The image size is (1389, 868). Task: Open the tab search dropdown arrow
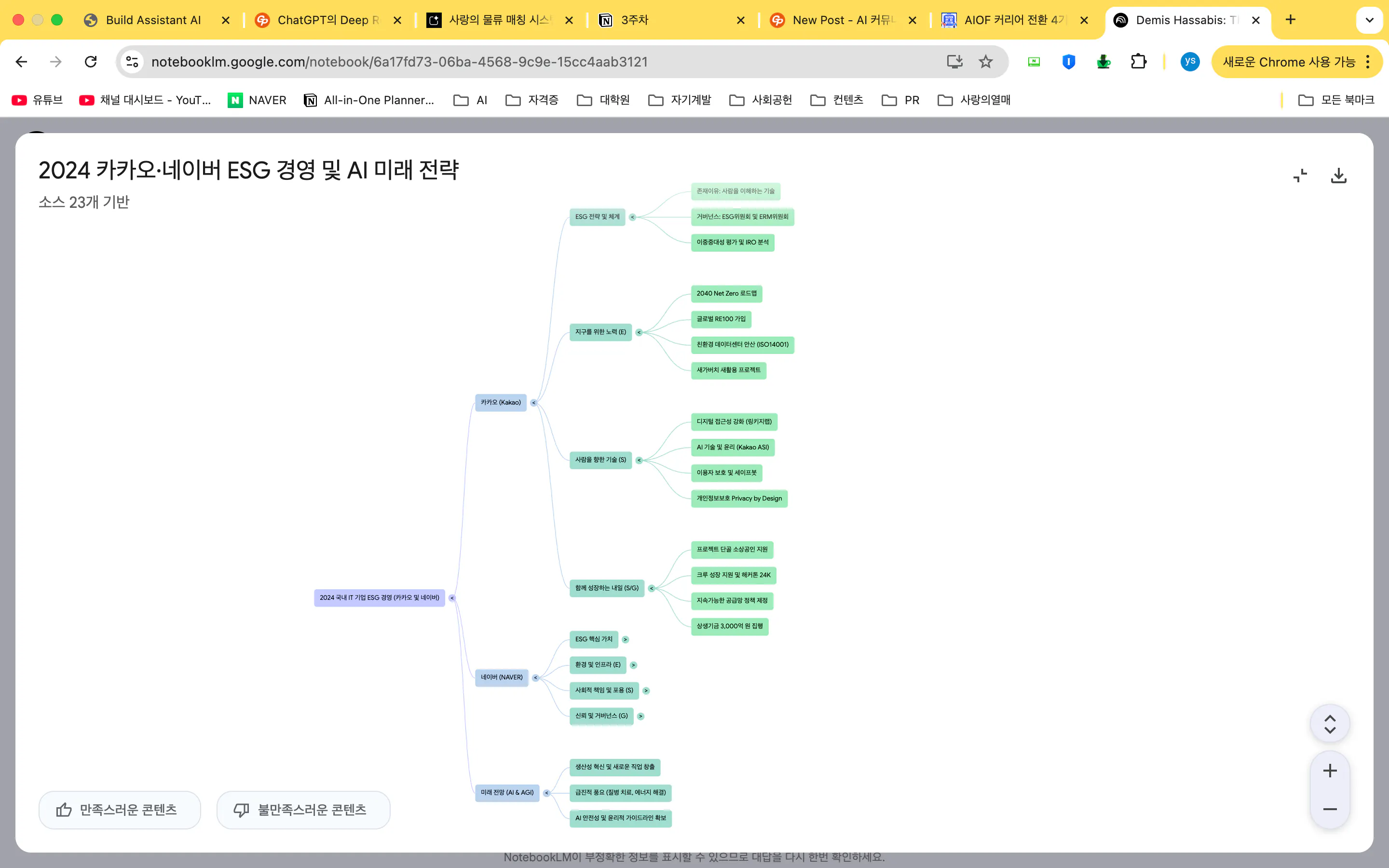point(1370,20)
